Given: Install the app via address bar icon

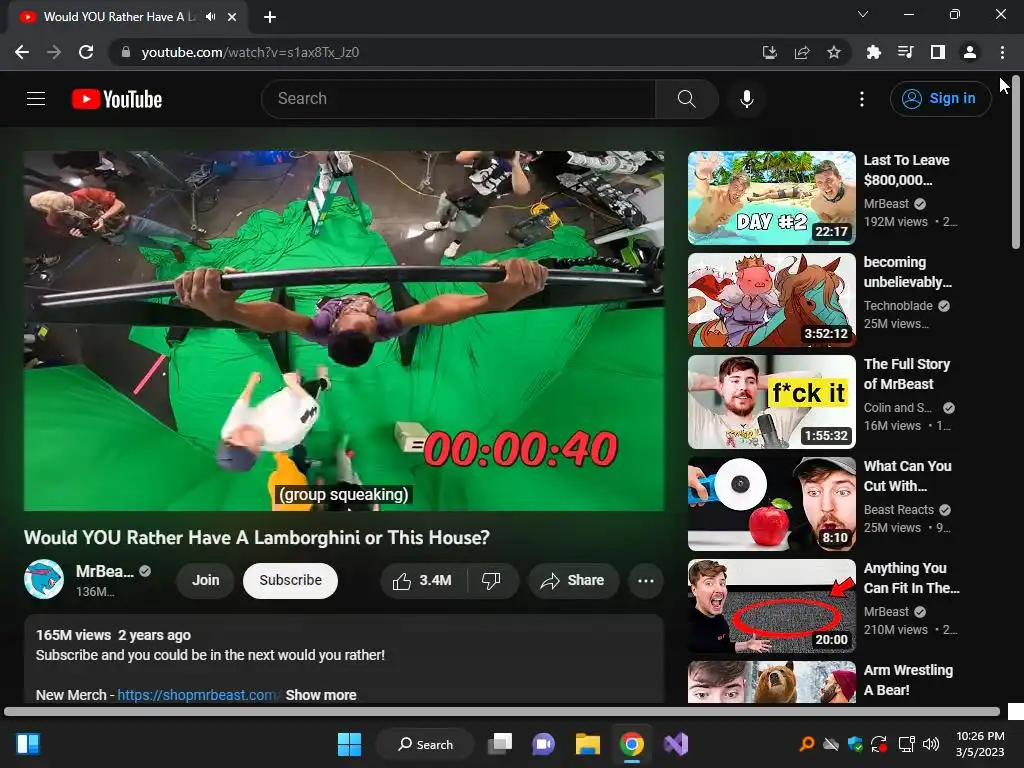Looking at the screenshot, I should pyautogui.click(x=769, y=52).
